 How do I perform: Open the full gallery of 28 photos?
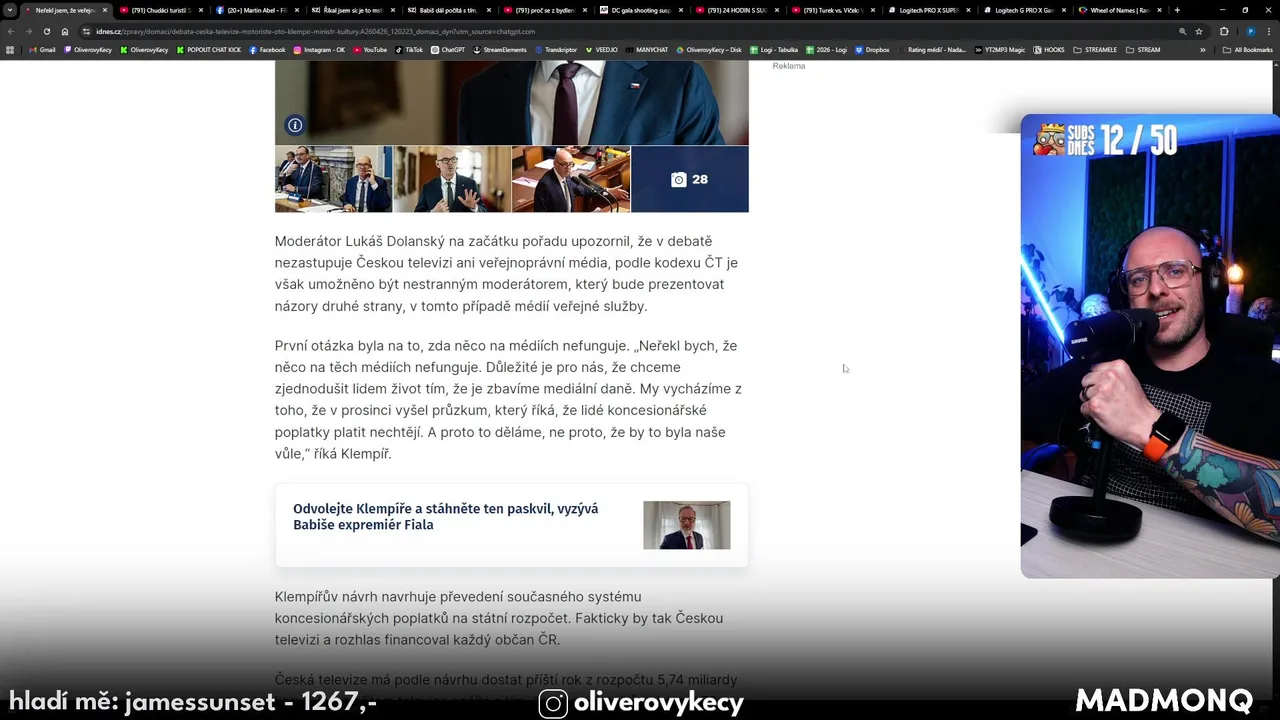[690, 179]
